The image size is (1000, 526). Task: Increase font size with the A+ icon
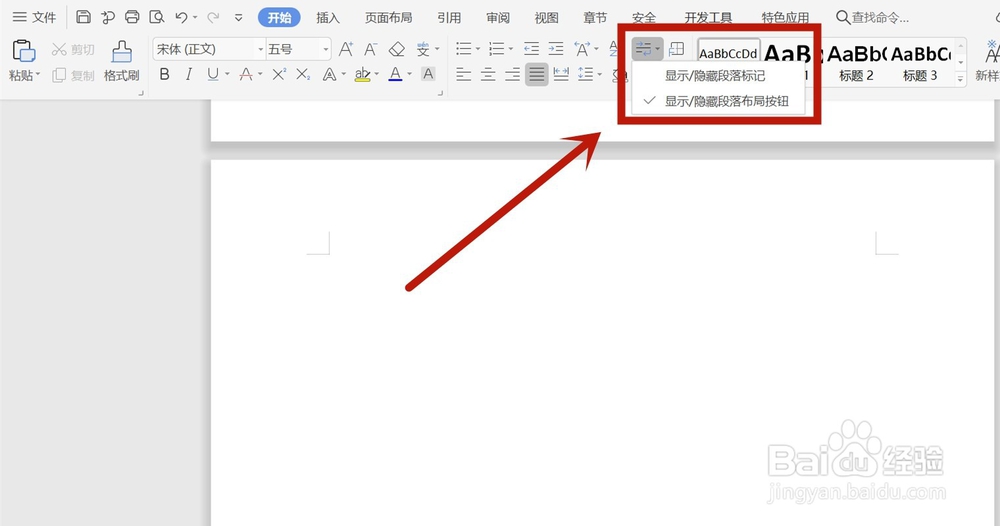(x=346, y=49)
